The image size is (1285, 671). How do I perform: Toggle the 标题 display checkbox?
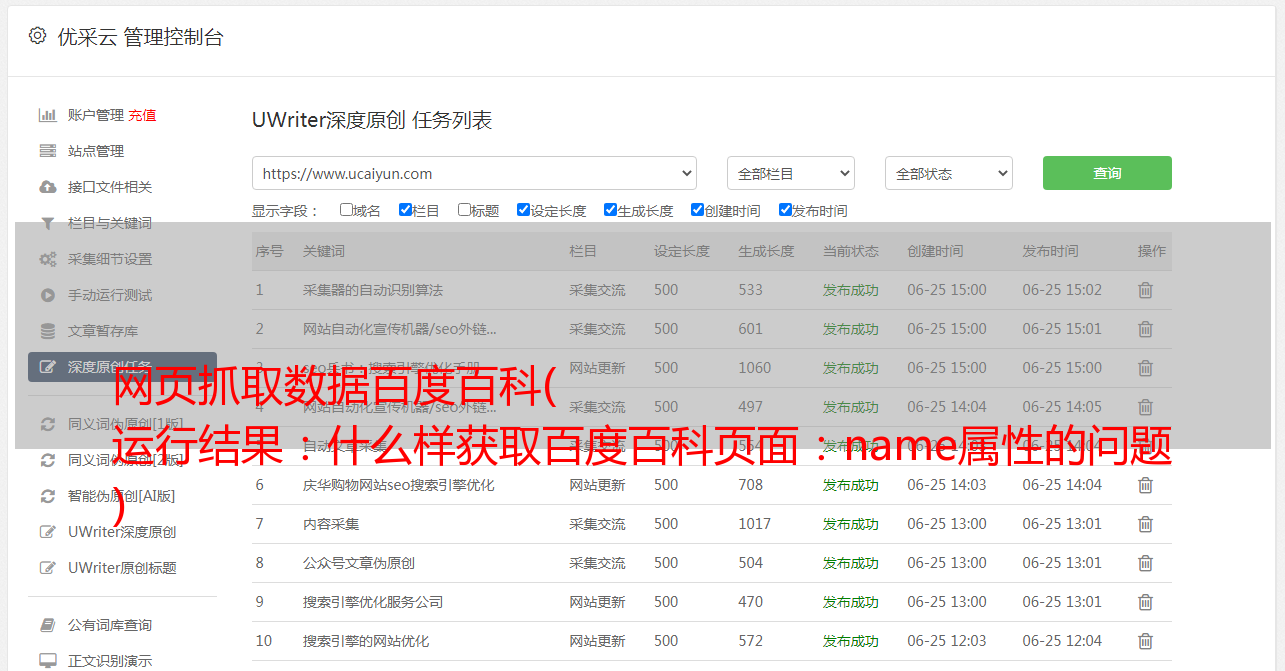(464, 210)
